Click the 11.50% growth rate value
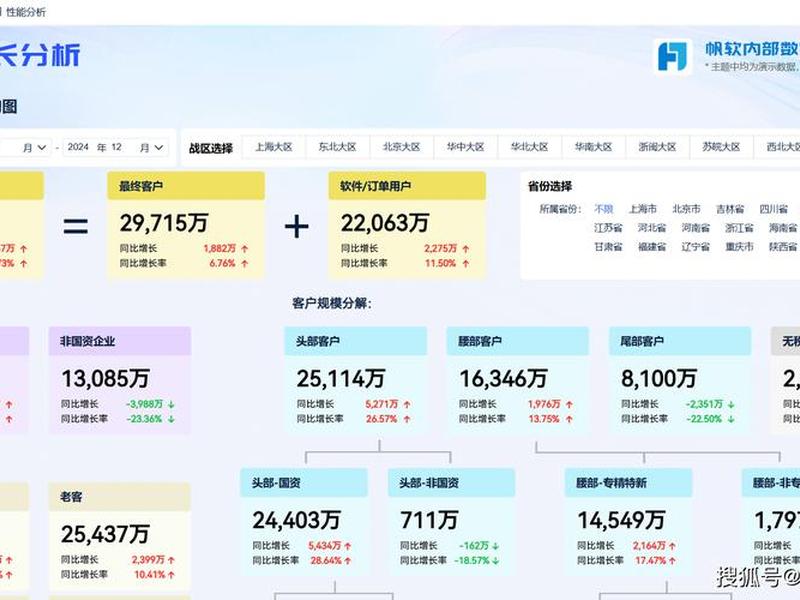Image resolution: width=800 pixels, height=600 pixels. point(440,263)
